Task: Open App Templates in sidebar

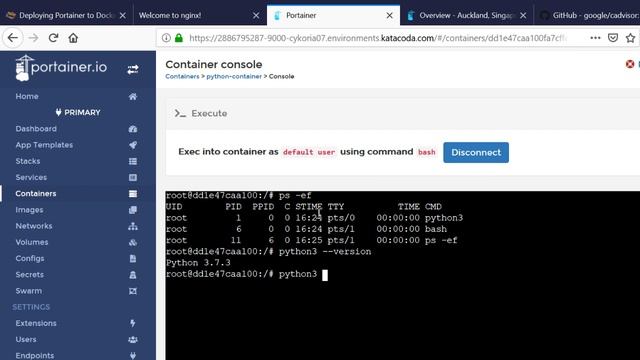Action: point(44,145)
